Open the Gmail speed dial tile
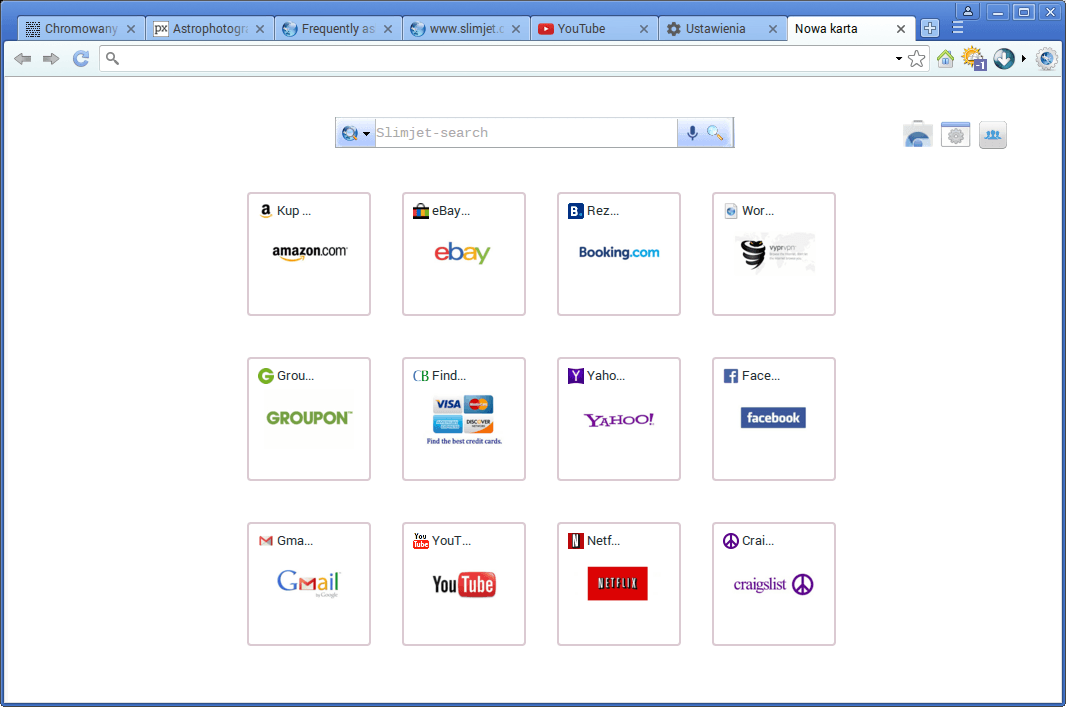 pos(309,584)
